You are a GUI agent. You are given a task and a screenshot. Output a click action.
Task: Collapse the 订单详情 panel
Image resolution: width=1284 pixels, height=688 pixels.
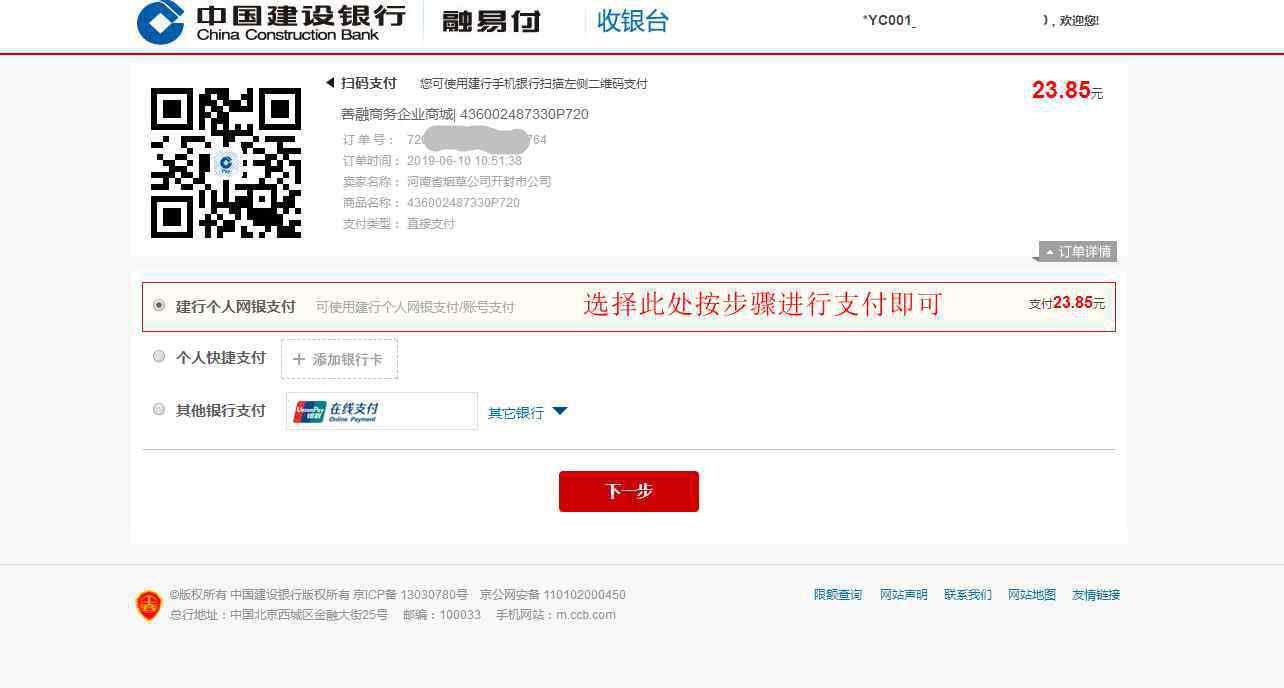point(1078,251)
